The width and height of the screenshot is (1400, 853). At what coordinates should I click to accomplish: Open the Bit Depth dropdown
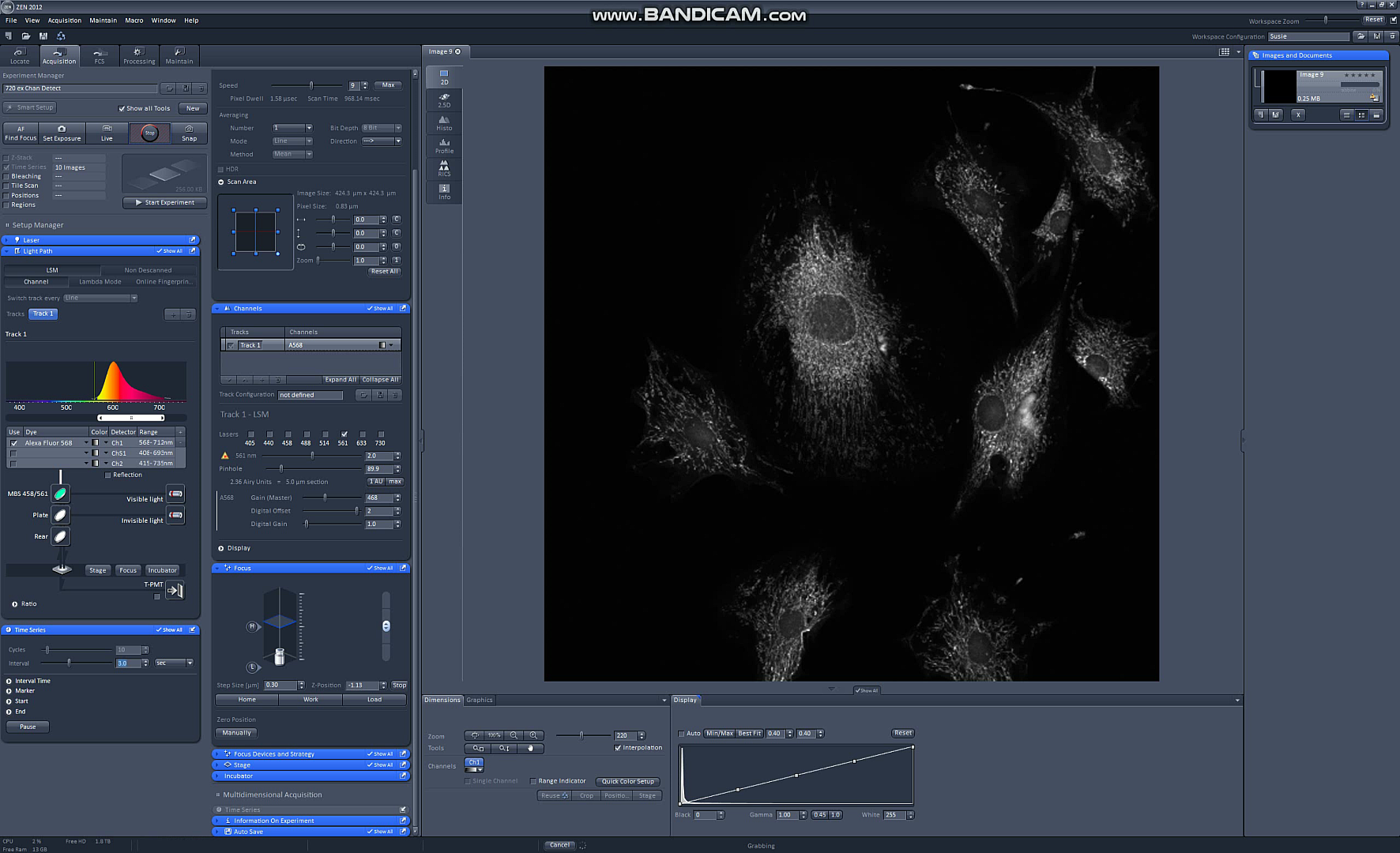(382, 128)
